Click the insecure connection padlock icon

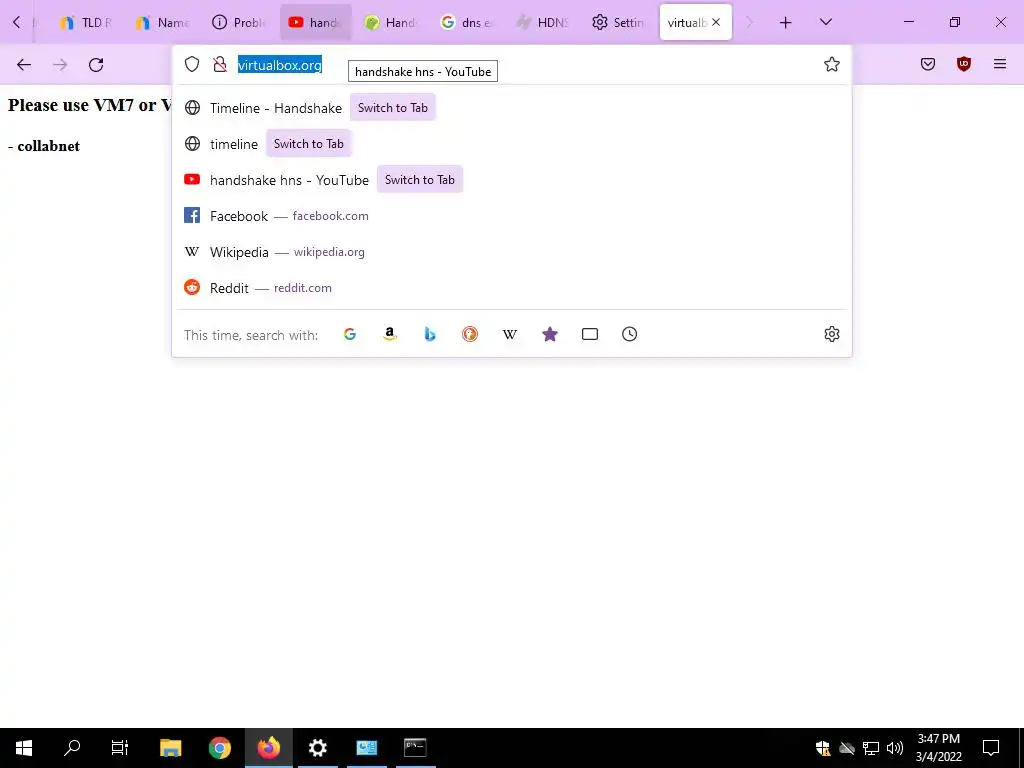point(220,64)
